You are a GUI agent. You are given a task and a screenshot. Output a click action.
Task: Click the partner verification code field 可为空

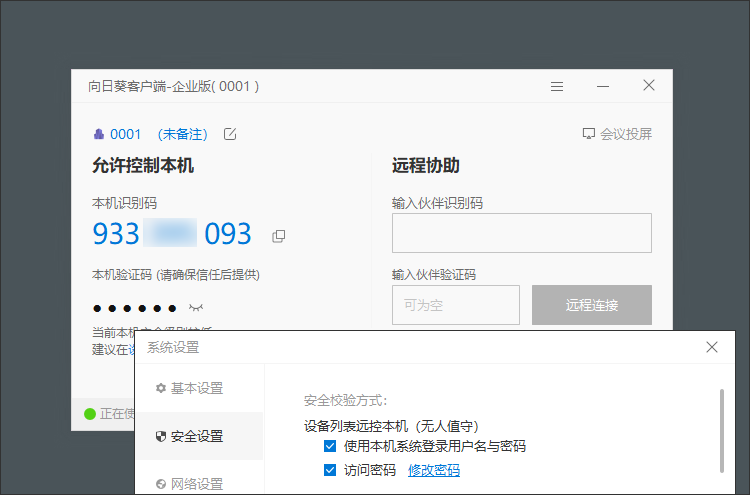tap(456, 305)
